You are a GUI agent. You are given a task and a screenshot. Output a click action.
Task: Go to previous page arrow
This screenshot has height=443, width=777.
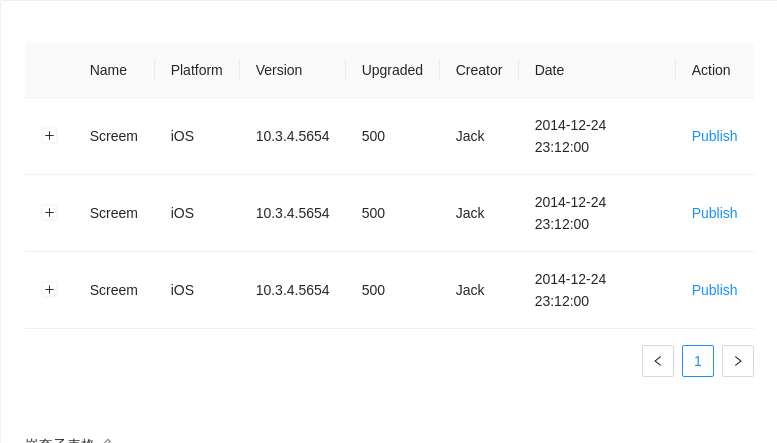[658, 361]
